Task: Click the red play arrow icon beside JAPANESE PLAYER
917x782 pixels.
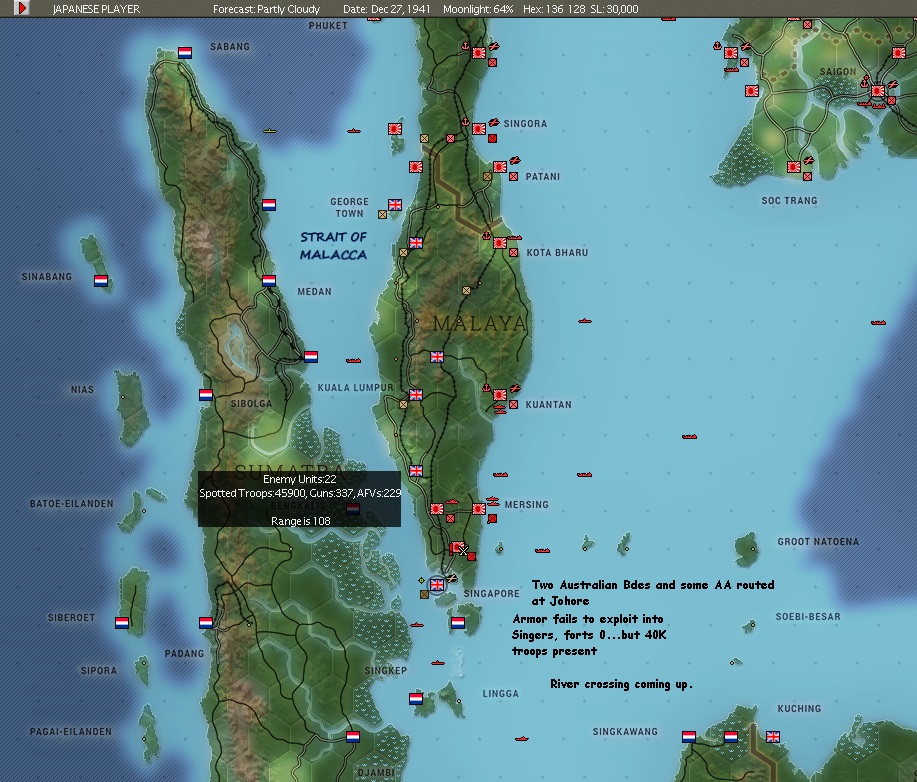Action: pyautogui.click(x=22, y=8)
